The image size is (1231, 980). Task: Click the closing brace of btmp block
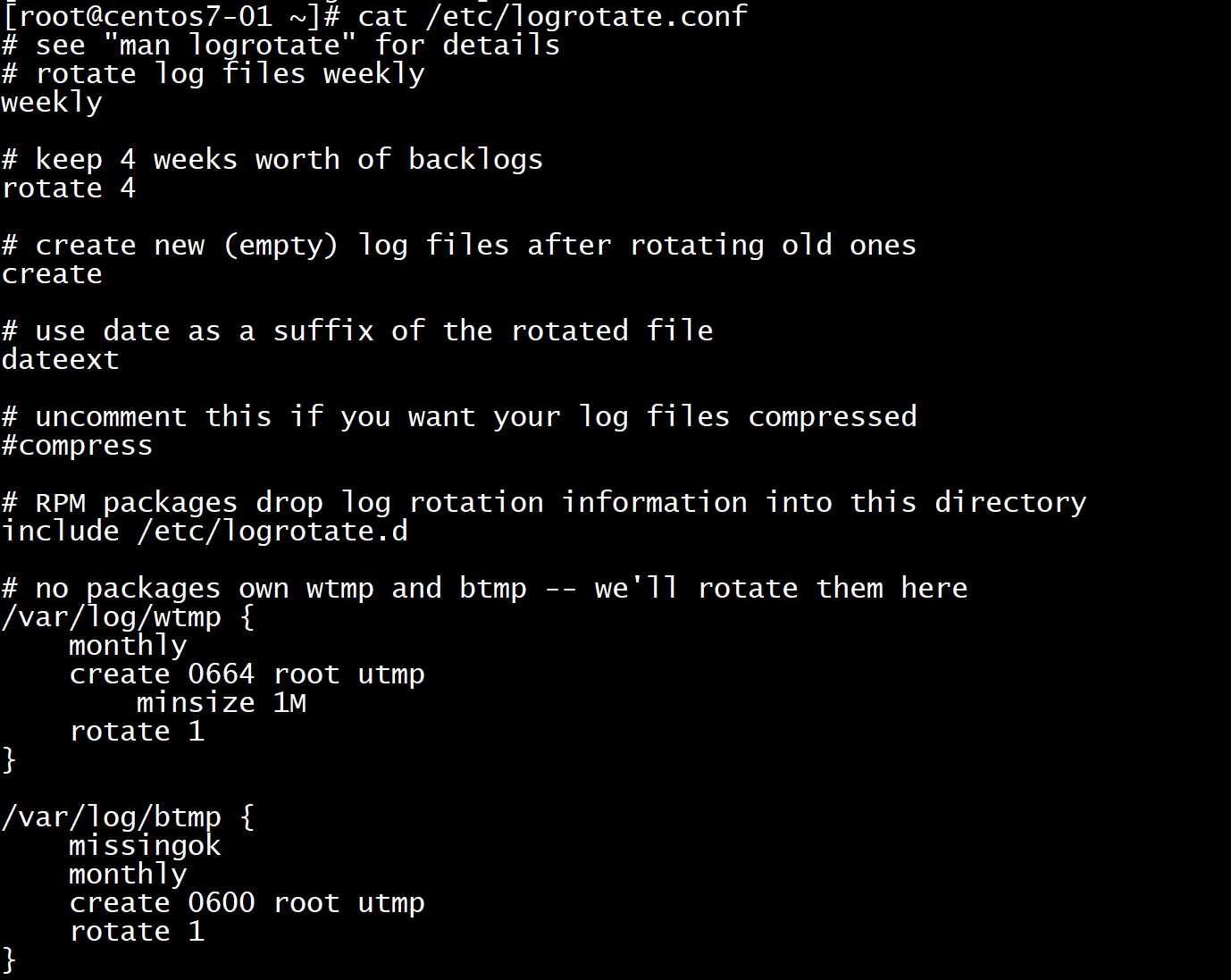(x=9, y=960)
